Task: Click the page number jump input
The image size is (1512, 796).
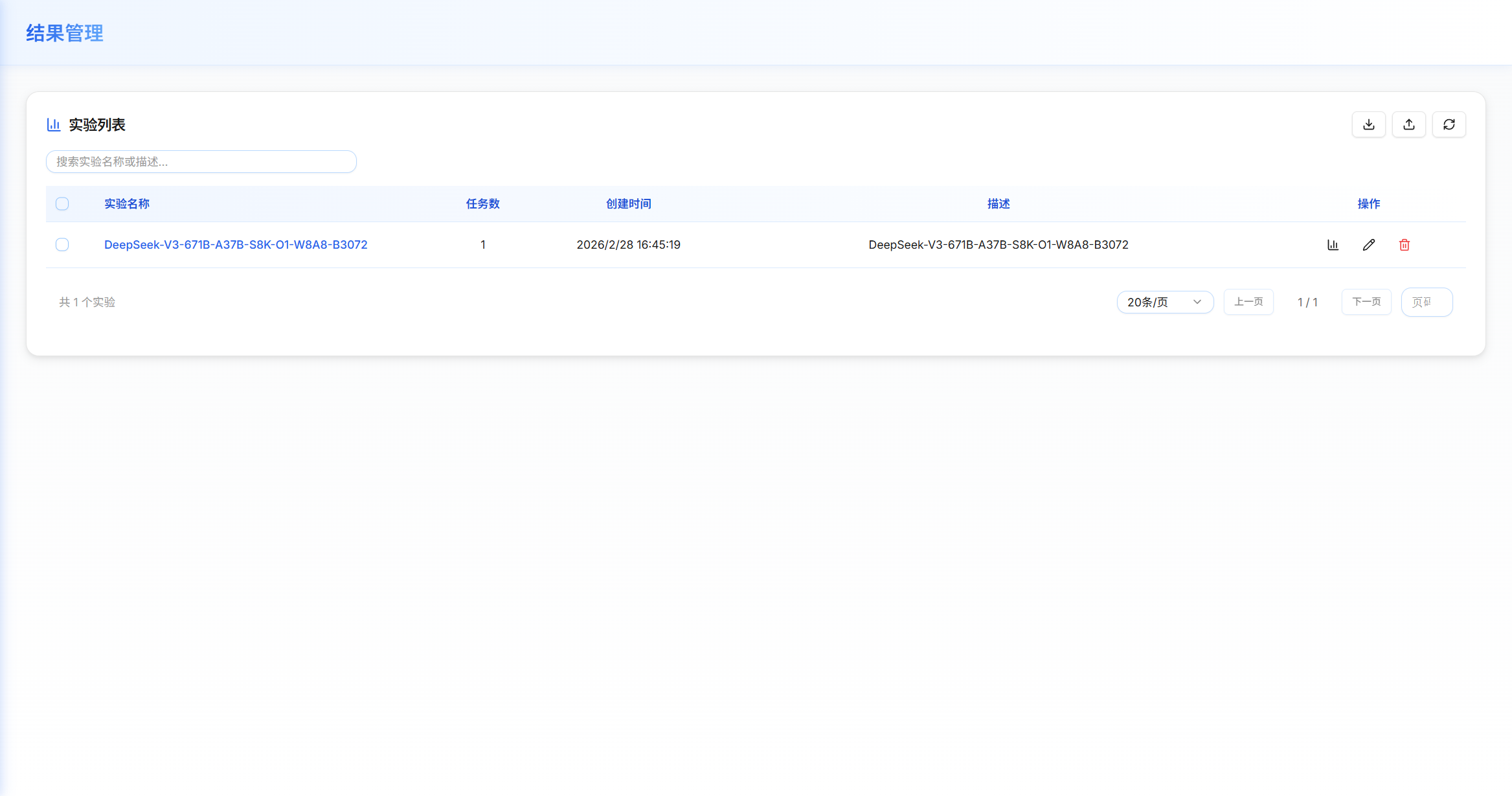Action: [1426, 302]
